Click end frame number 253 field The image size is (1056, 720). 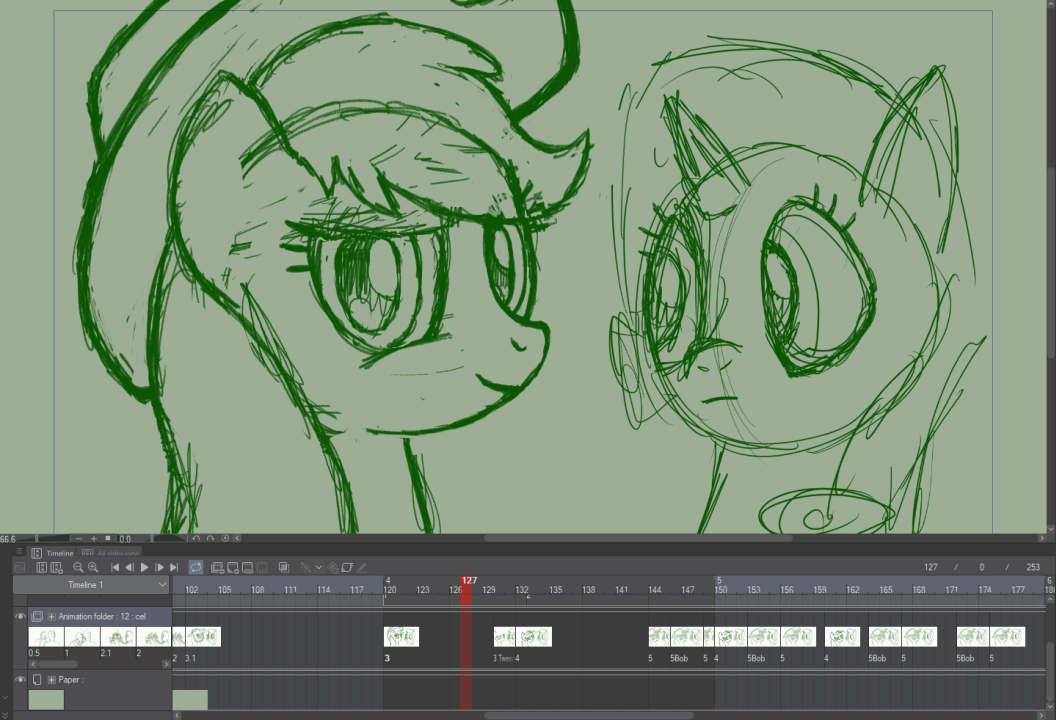point(1032,567)
